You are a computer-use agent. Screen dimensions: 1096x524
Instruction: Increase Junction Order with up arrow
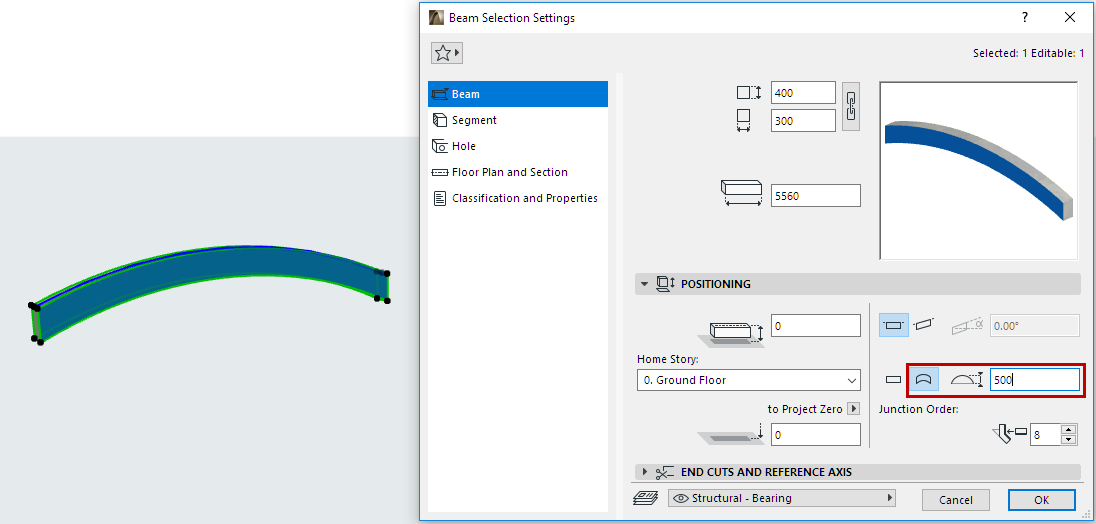click(x=1068, y=430)
